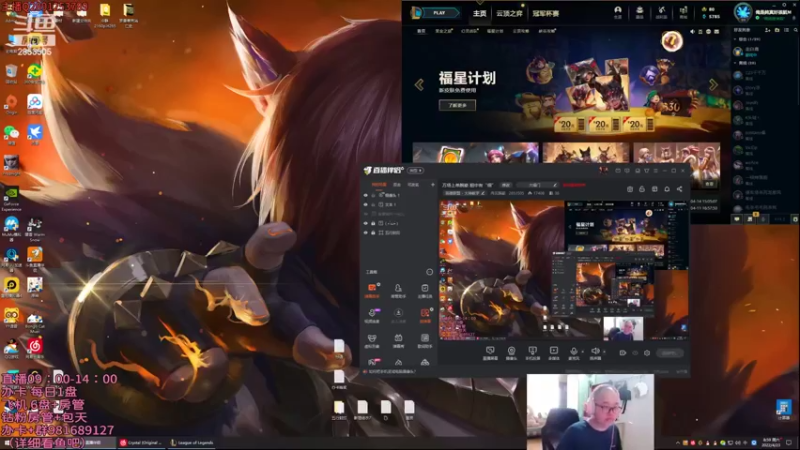This screenshot has height=450, width=800.
Task: Open the loot hammer icon in League header
Action: pos(661,10)
